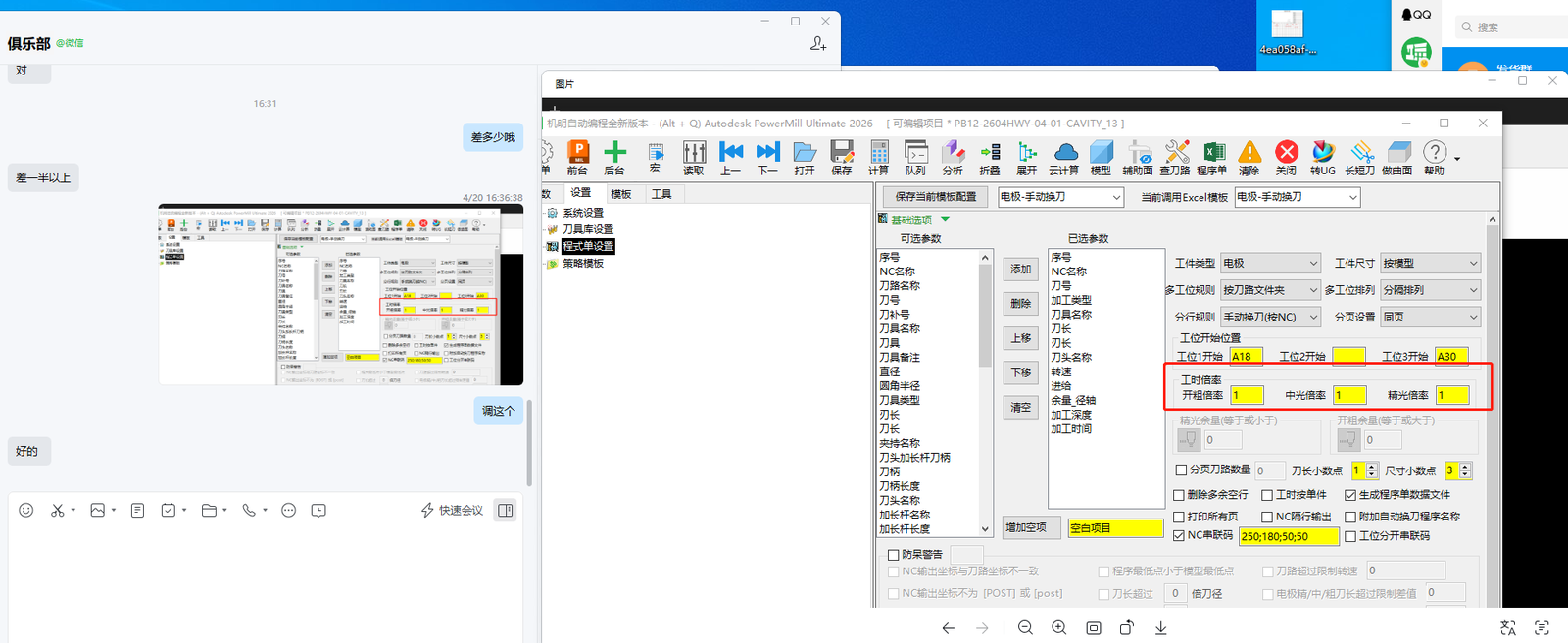Download image in picture viewer
This screenshot has height=643, width=1568.
[x=1161, y=628]
